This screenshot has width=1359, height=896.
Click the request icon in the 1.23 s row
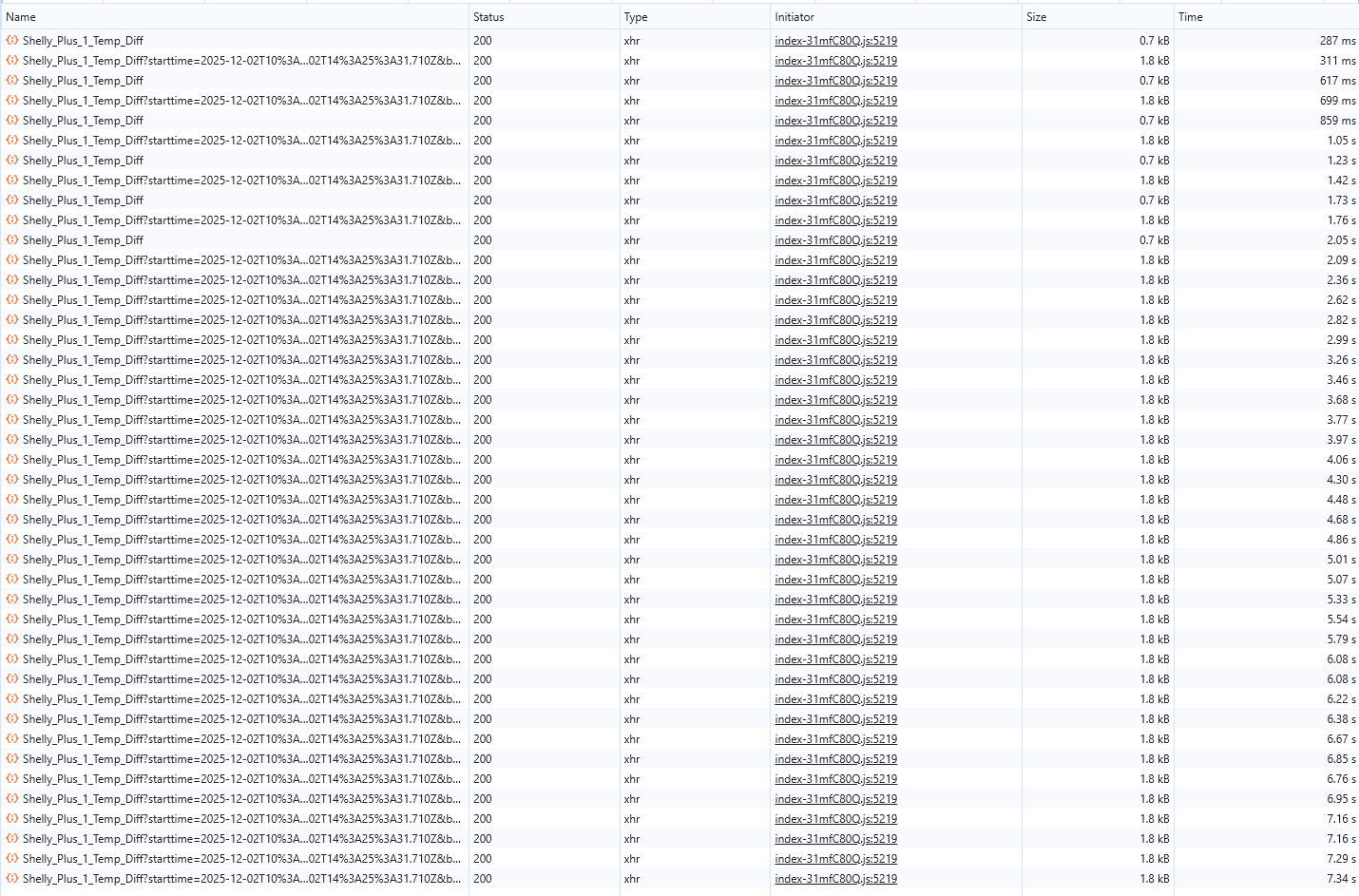pyautogui.click(x=12, y=161)
